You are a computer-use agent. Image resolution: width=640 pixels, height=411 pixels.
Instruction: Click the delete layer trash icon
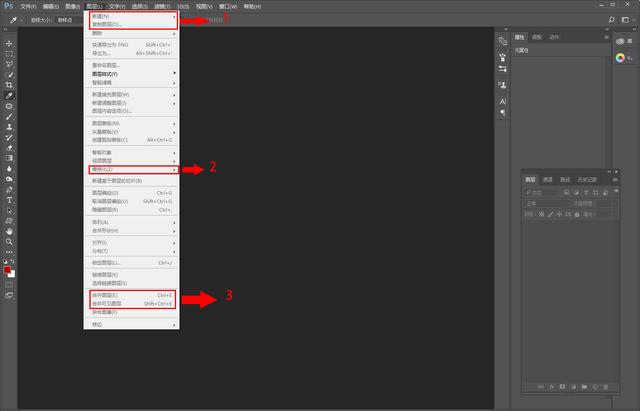click(x=606, y=387)
